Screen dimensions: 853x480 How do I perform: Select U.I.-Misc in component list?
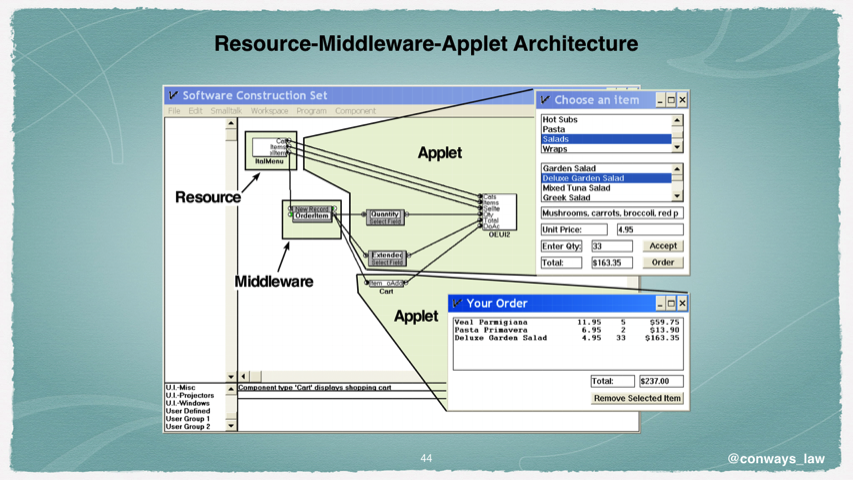(x=181, y=387)
